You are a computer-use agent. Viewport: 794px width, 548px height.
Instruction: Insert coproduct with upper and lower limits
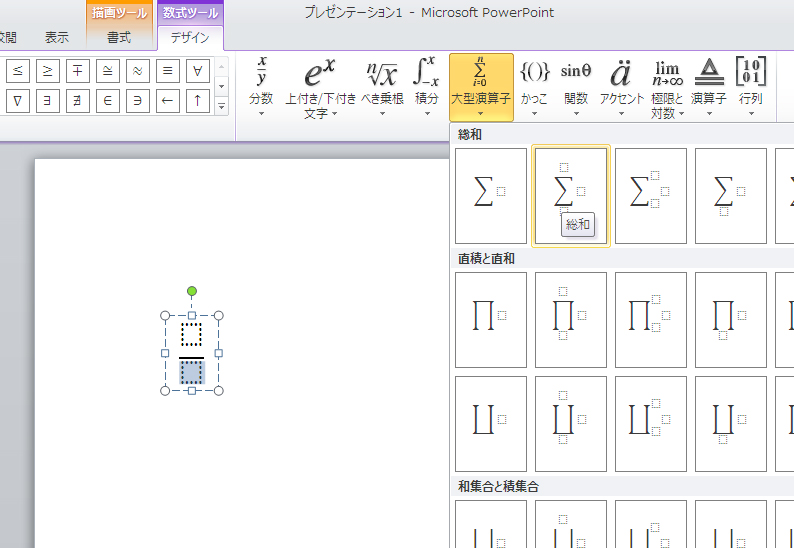tap(571, 424)
